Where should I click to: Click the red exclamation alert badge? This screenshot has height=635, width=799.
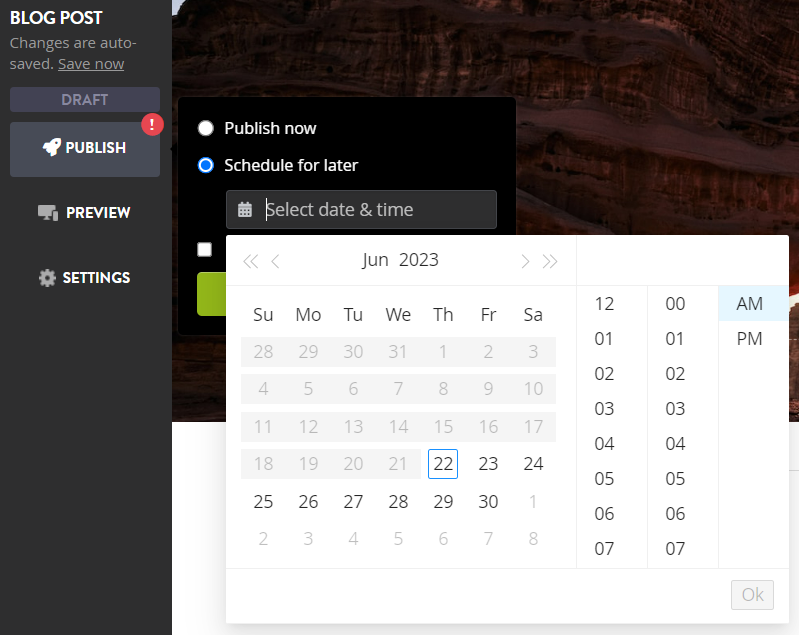point(152,124)
